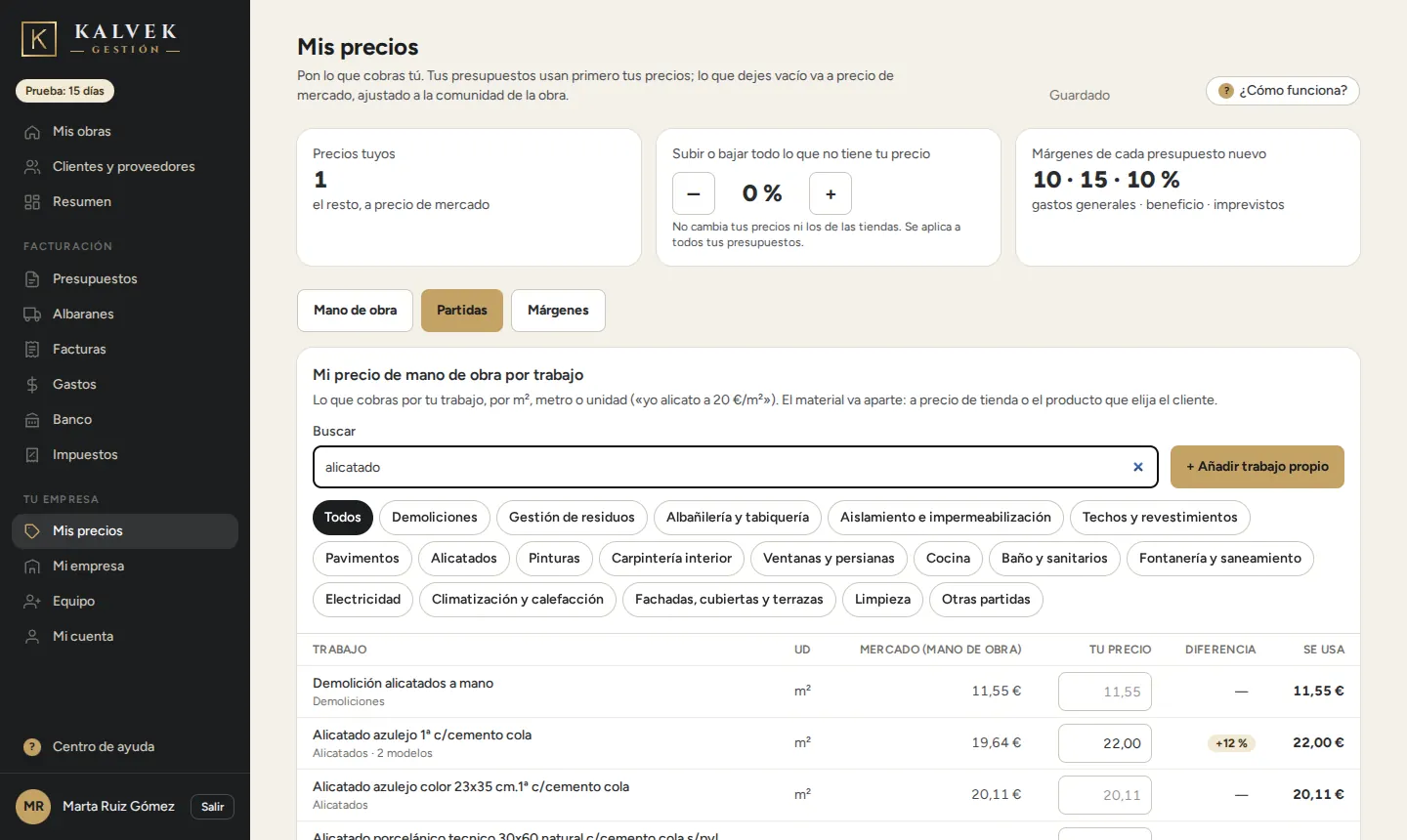This screenshot has width=1407, height=840.
Task: Filter by Electricidad category
Action: (x=363, y=600)
